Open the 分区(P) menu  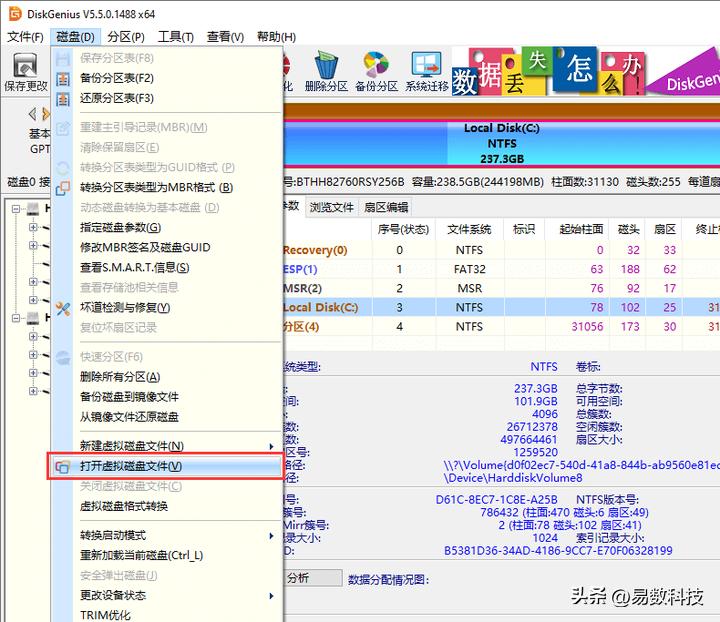click(126, 37)
